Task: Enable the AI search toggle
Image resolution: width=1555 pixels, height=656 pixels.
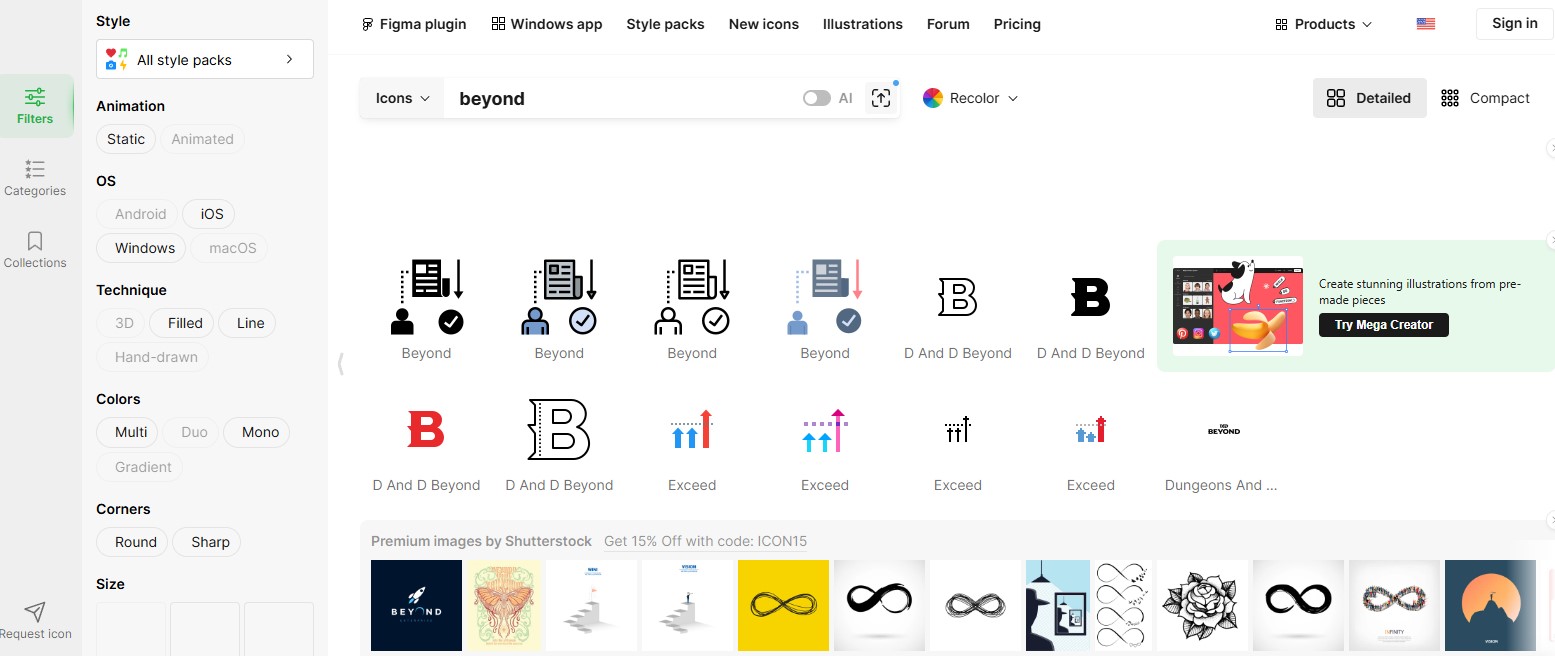Action: click(816, 97)
